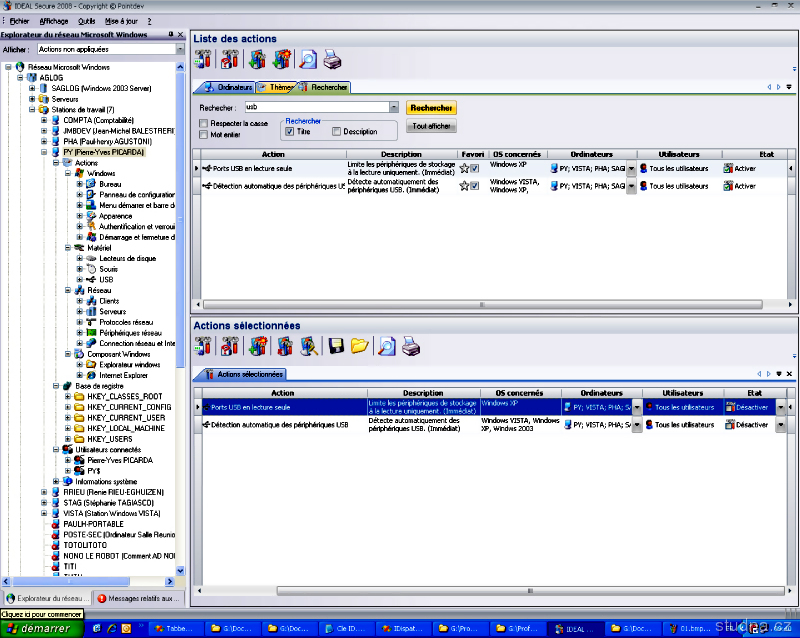This screenshot has width=800, height=638.
Task: Open the Rechercher search term dropdown
Action: (x=394, y=107)
